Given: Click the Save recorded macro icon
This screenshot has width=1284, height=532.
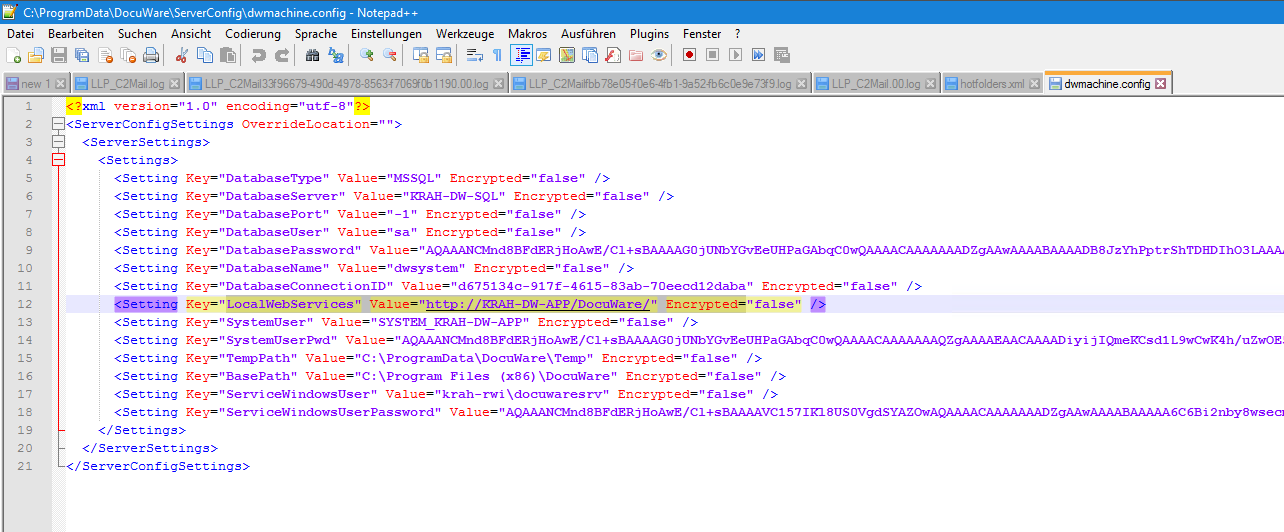Looking at the screenshot, I should (782, 55).
